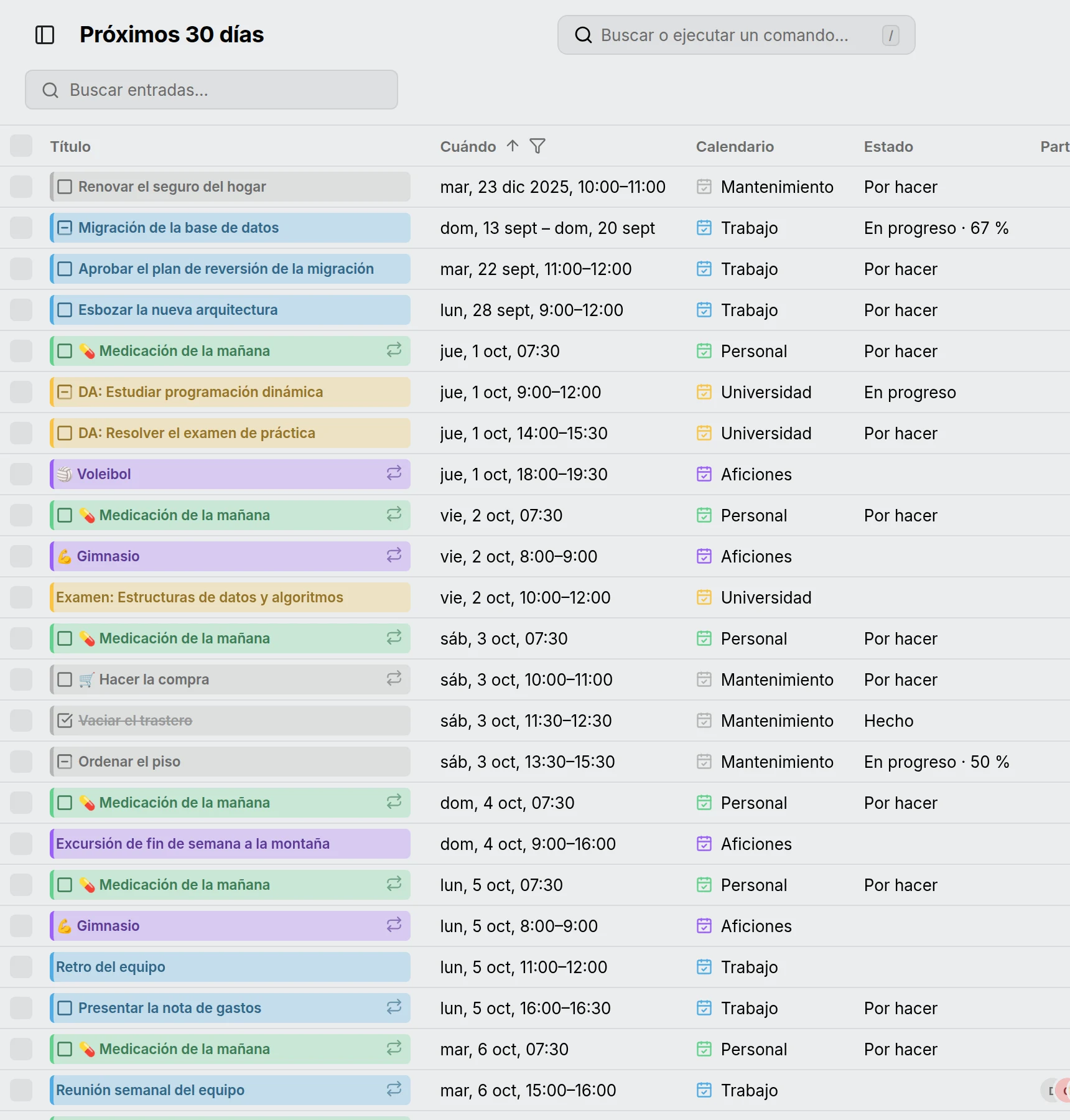Click the Próximos 30 días title
Image resolution: width=1070 pixels, height=1120 pixels.
(172, 35)
